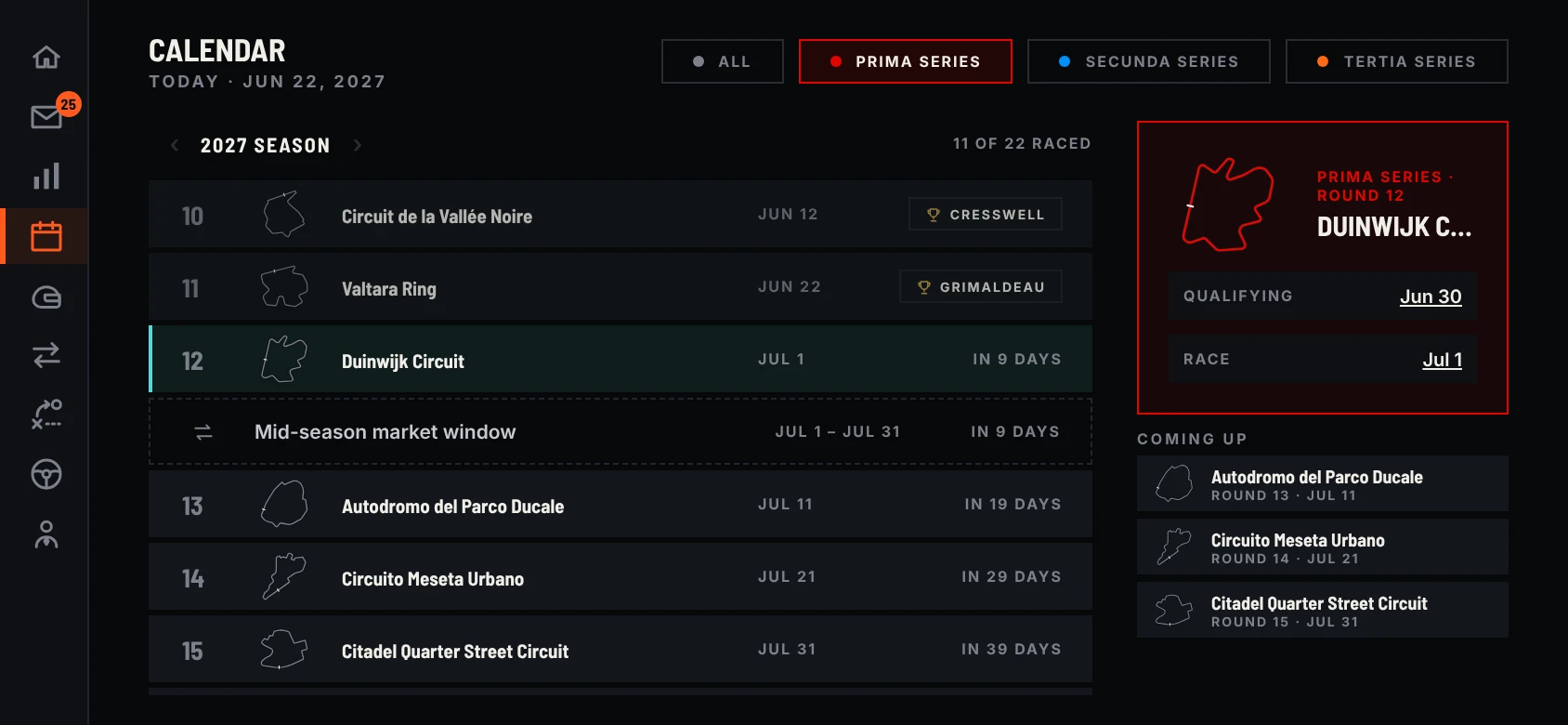The width and height of the screenshot is (1568, 725).
Task: Open the racing helmet sidebar icon
Action: click(x=46, y=297)
